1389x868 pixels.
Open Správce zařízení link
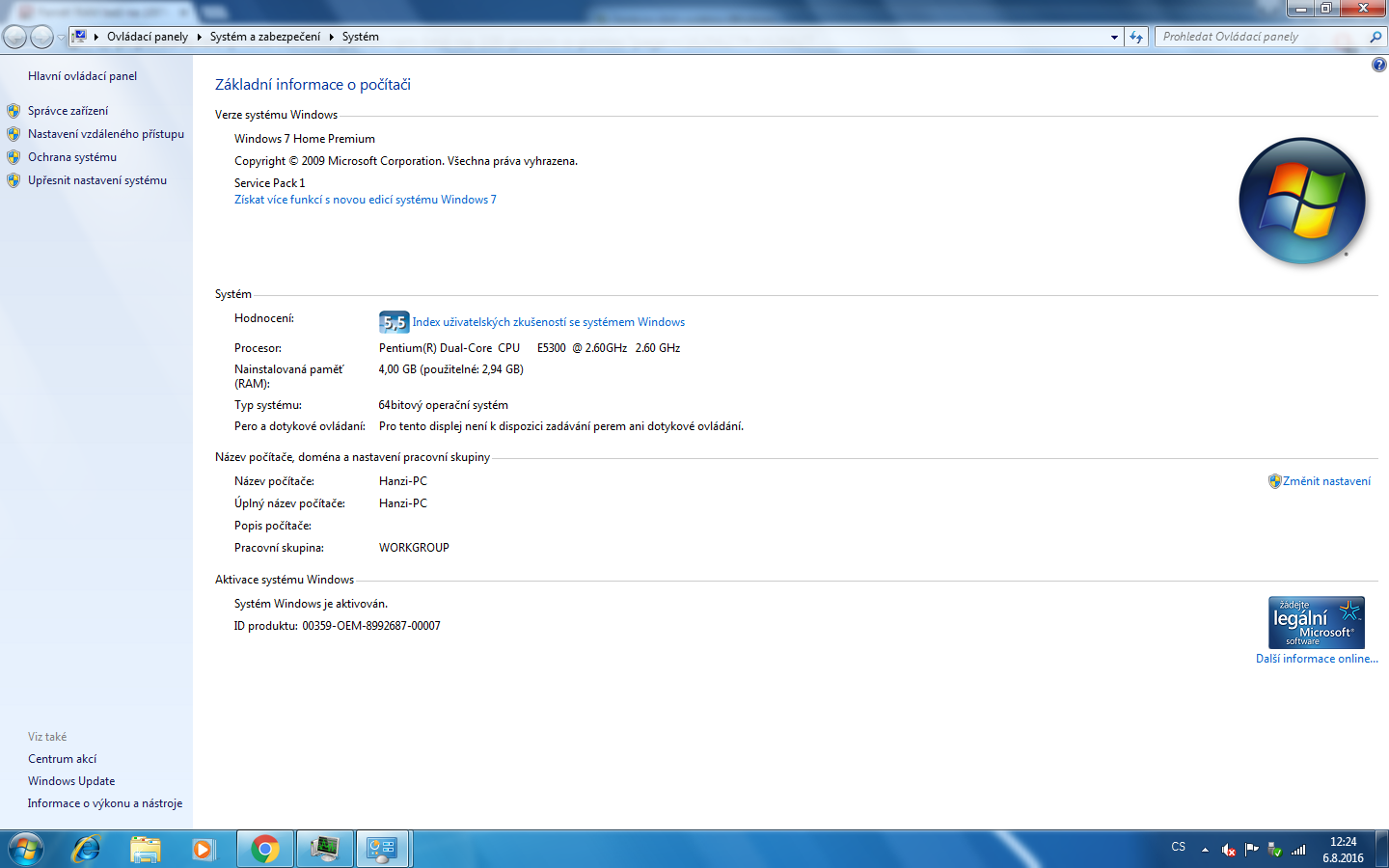68,111
